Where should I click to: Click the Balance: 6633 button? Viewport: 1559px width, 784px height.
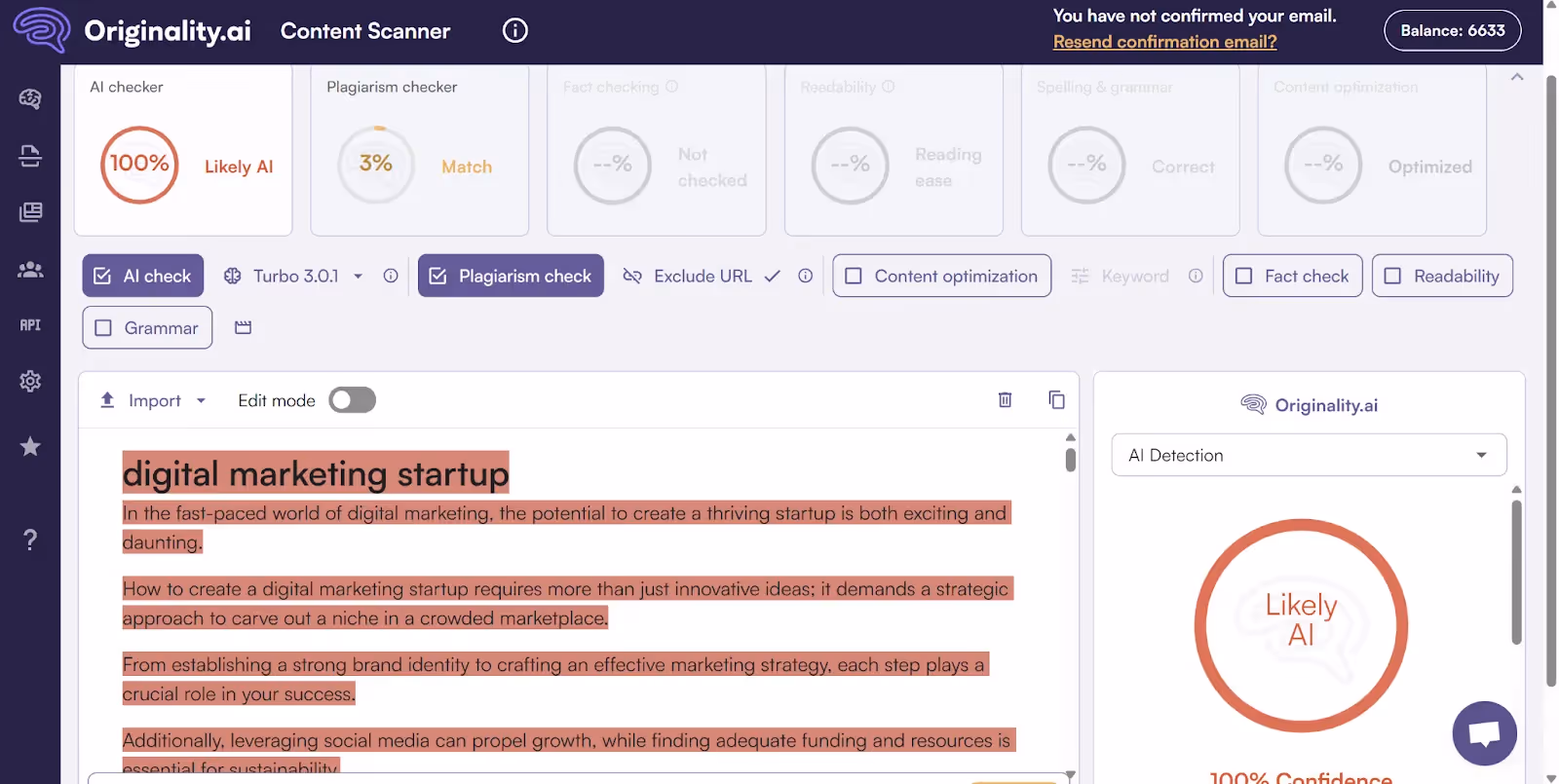1453,30
